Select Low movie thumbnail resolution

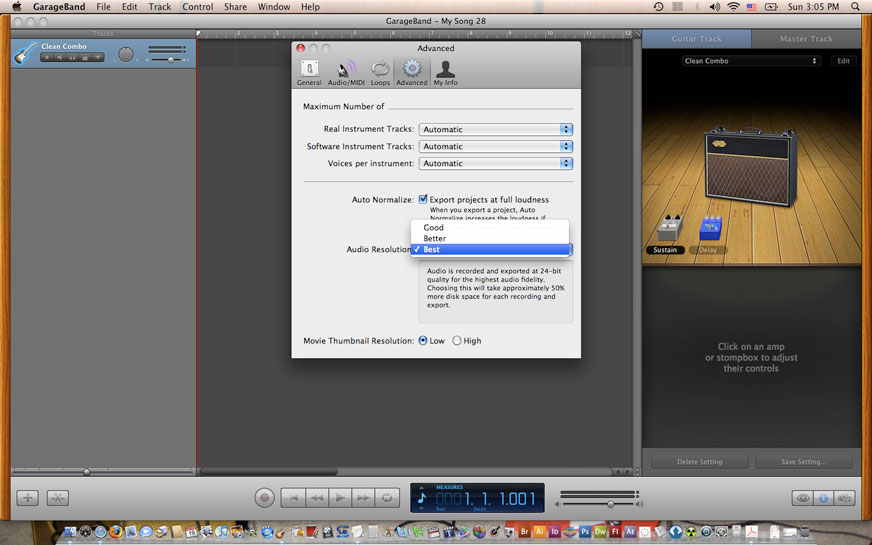(423, 341)
